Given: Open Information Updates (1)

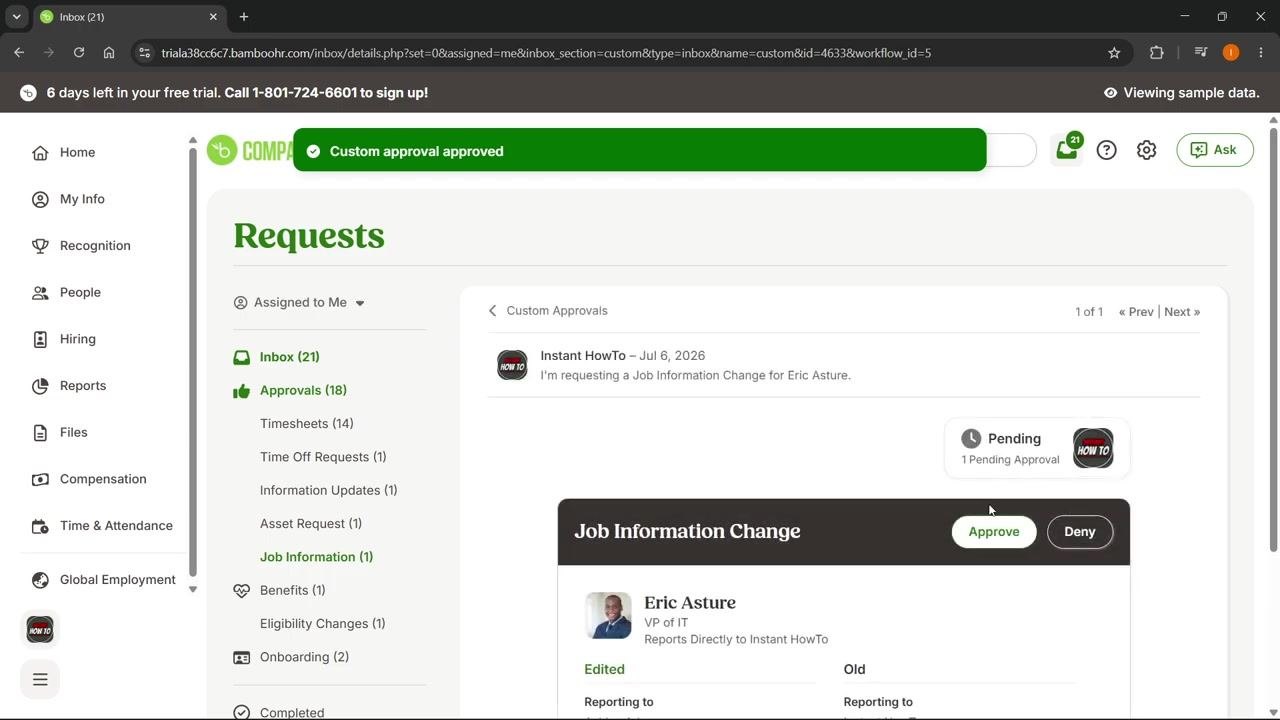Looking at the screenshot, I should click(x=328, y=490).
